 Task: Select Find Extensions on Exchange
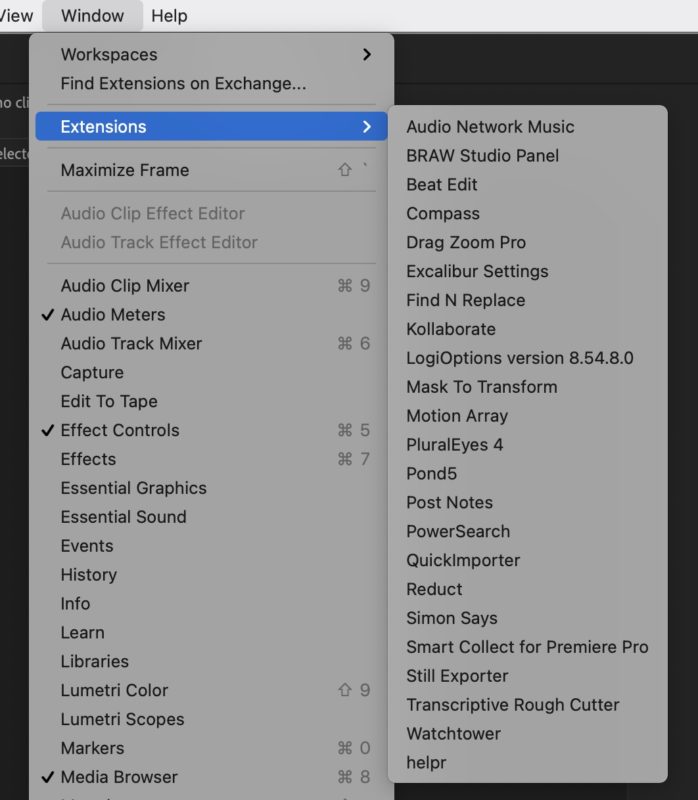pyautogui.click(x=164, y=83)
